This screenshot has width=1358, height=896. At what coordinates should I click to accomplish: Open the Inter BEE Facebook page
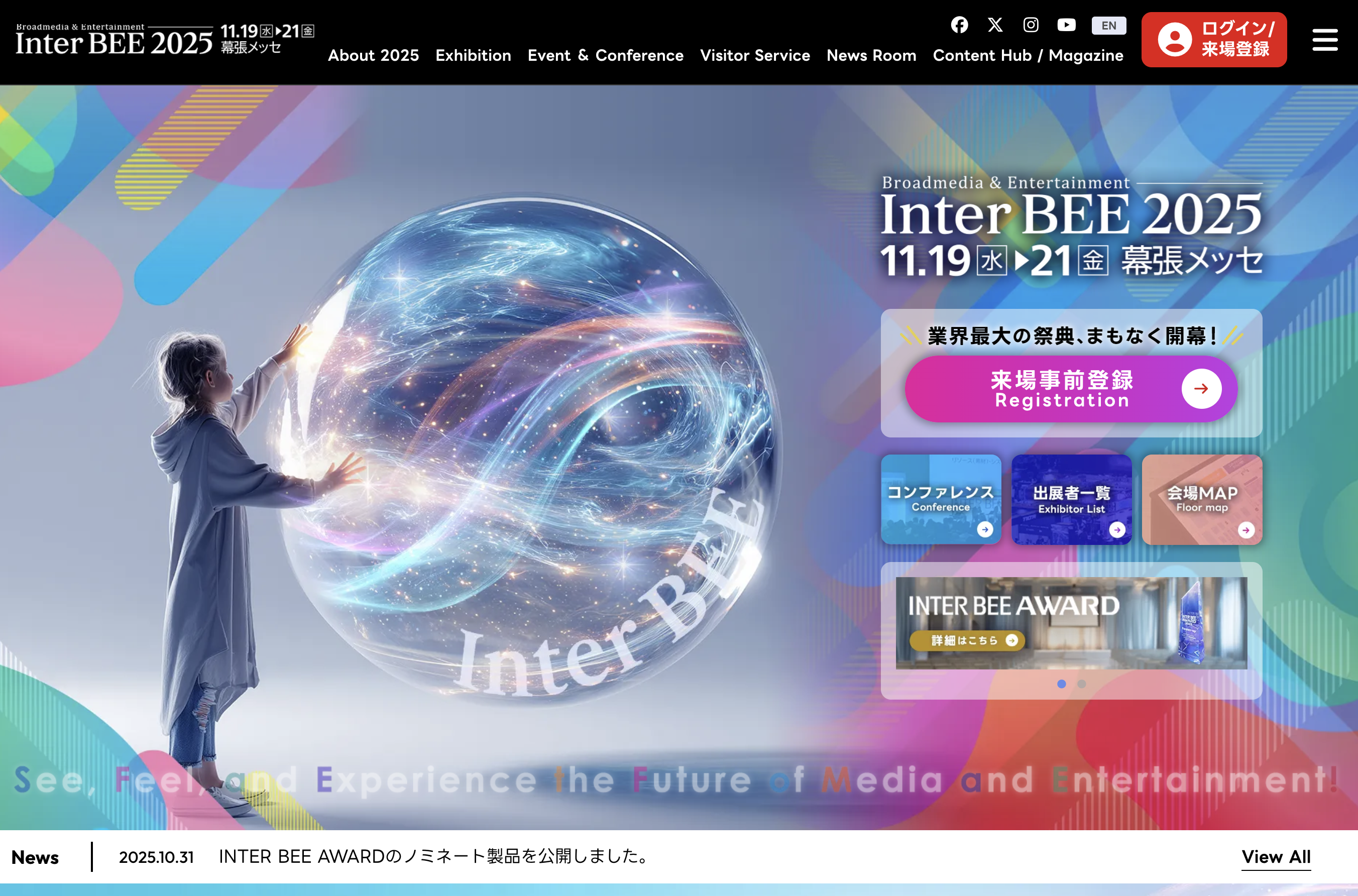959,25
